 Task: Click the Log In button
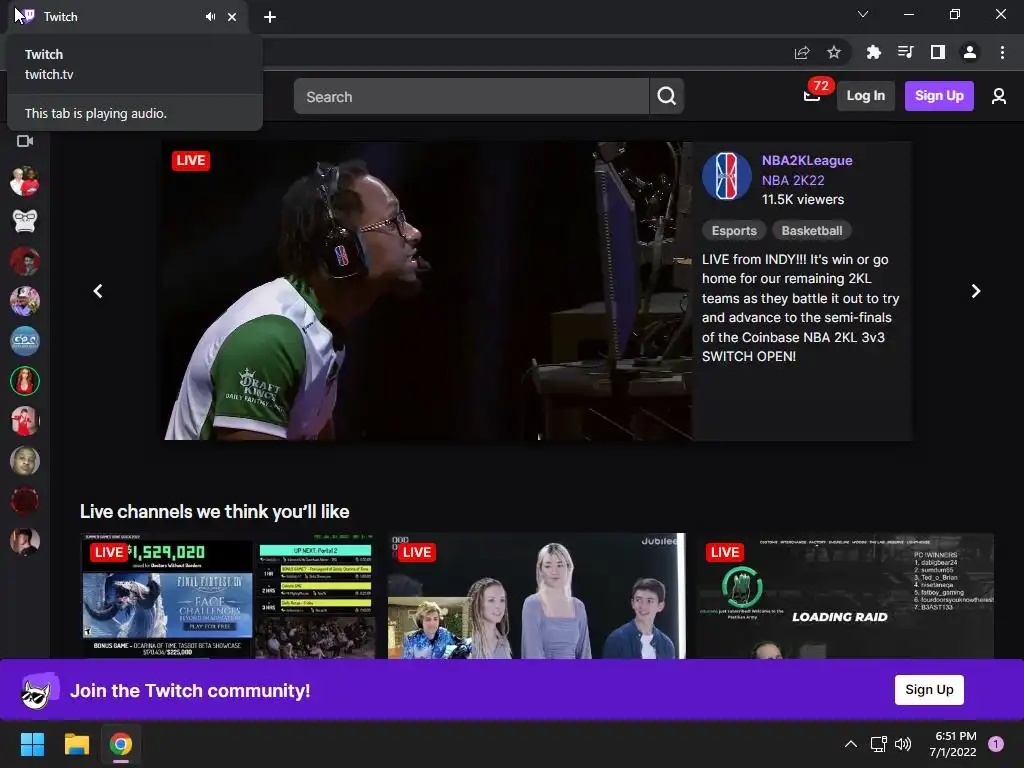coord(865,96)
